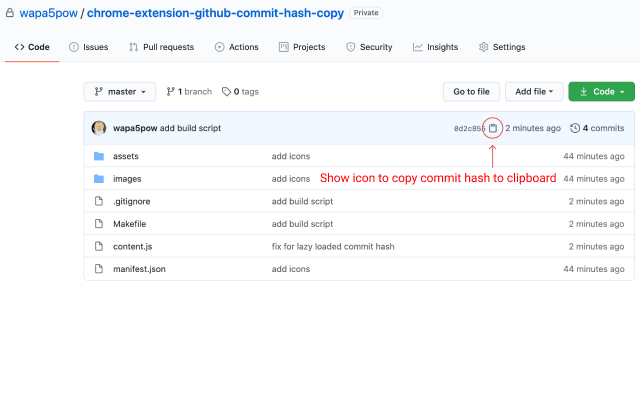Open the assets folder icon
The height and width of the screenshot is (400, 640).
[99, 156]
